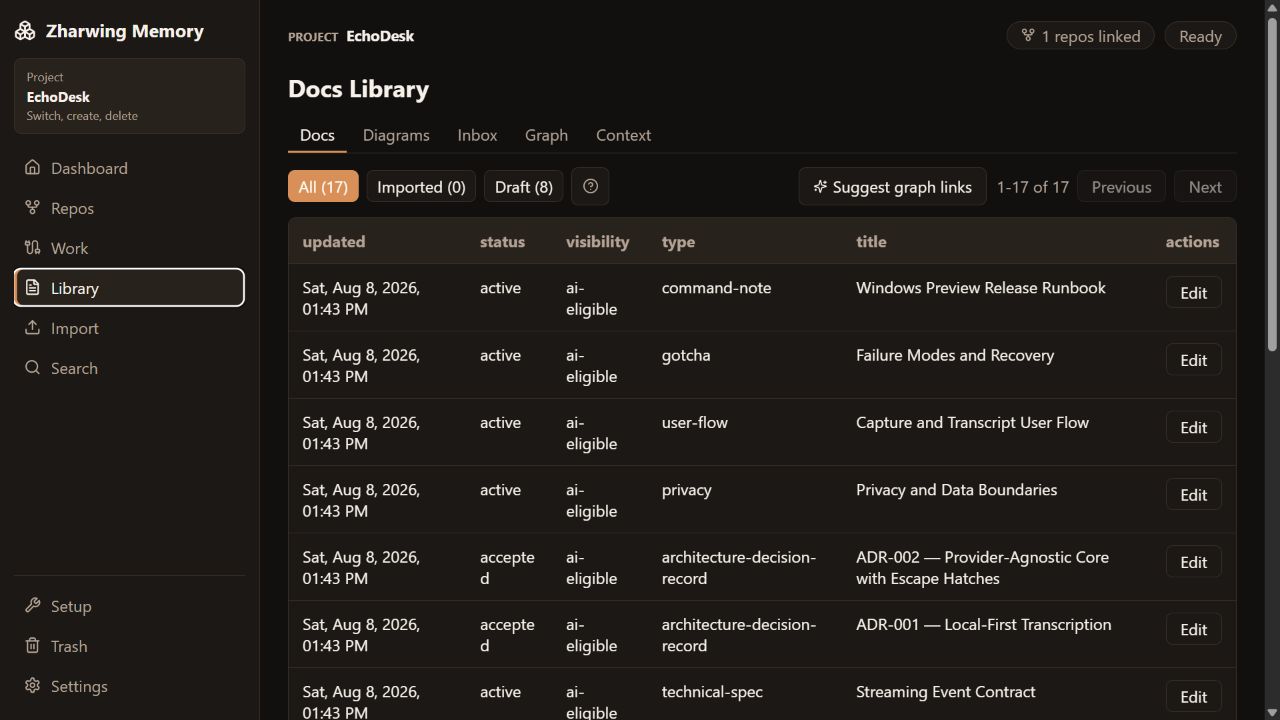
Task: Switch to the Graph tab
Action: [546, 135]
